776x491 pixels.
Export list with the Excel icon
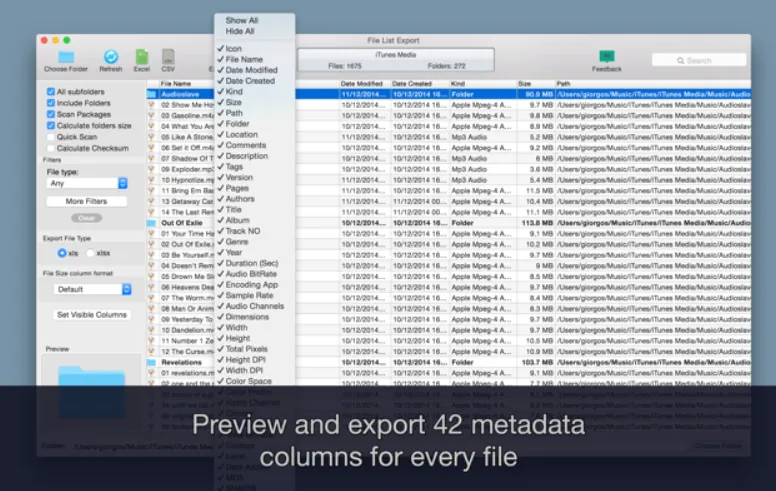pyautogui.click(x=142, y=57)
